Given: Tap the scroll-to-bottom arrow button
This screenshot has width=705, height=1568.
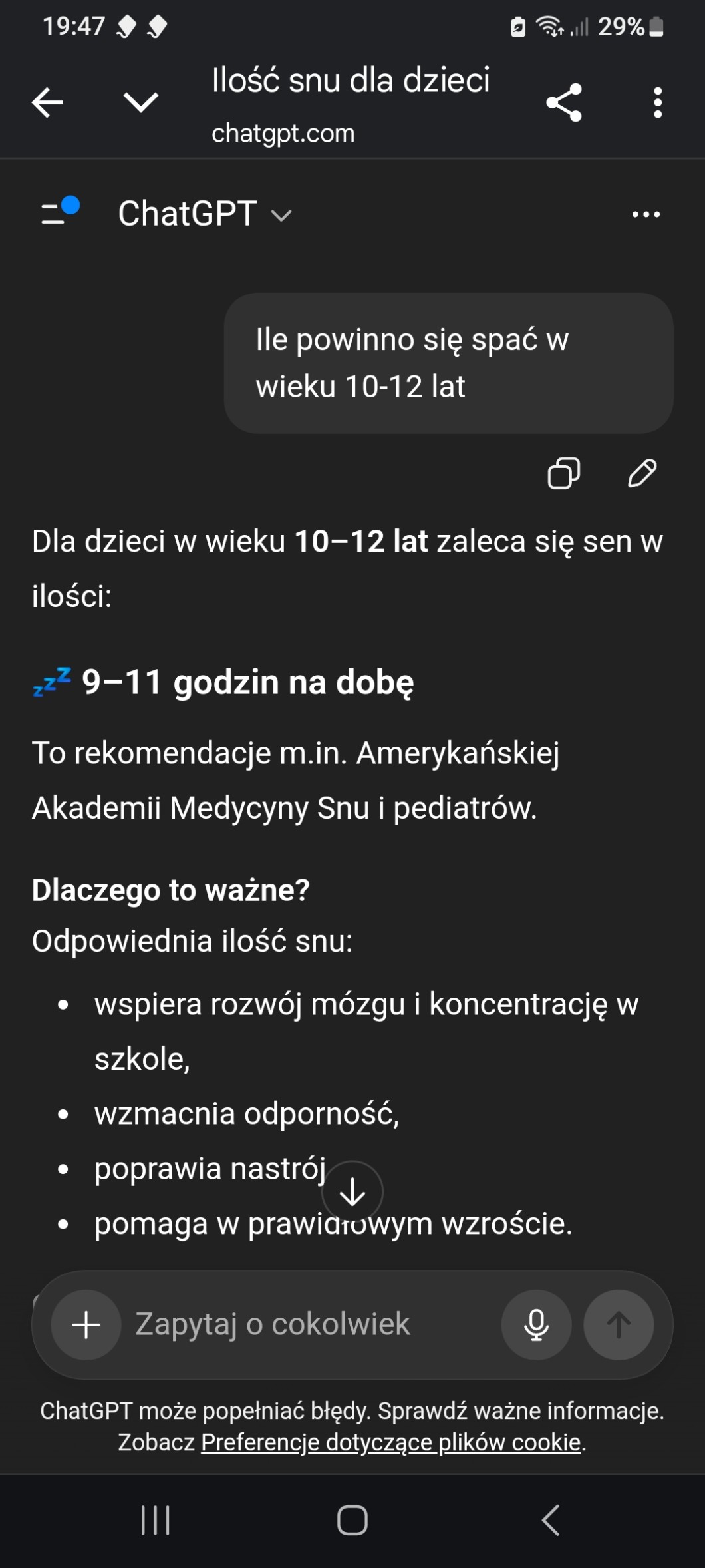Looking at the screenshot, I should [352, 1191].
